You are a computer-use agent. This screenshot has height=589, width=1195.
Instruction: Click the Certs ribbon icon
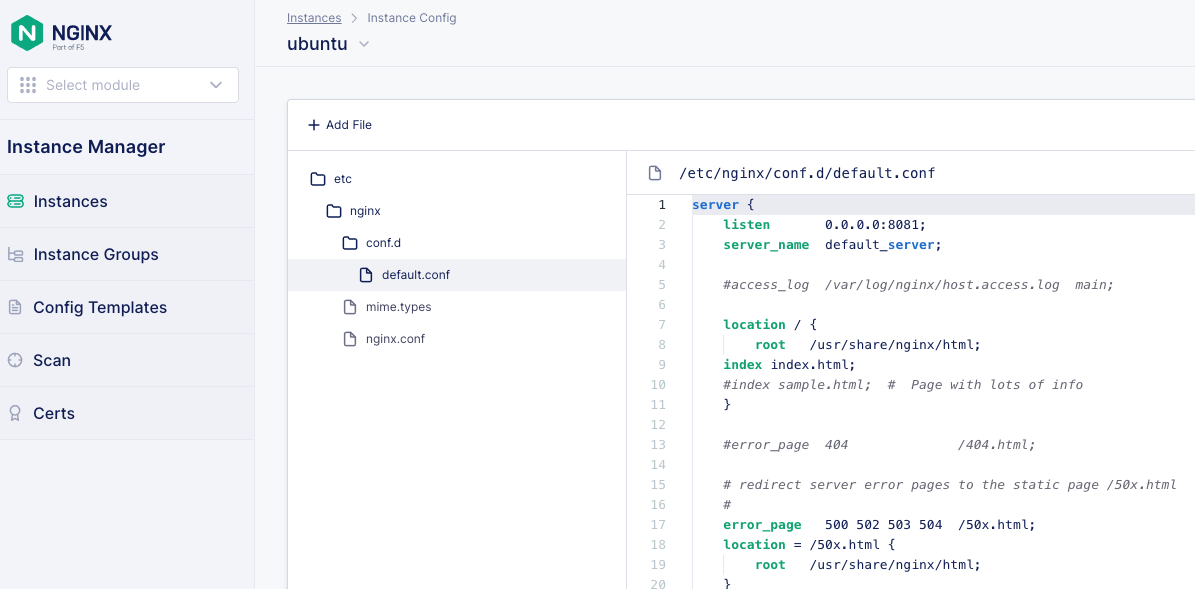click(x=15, y=413)
